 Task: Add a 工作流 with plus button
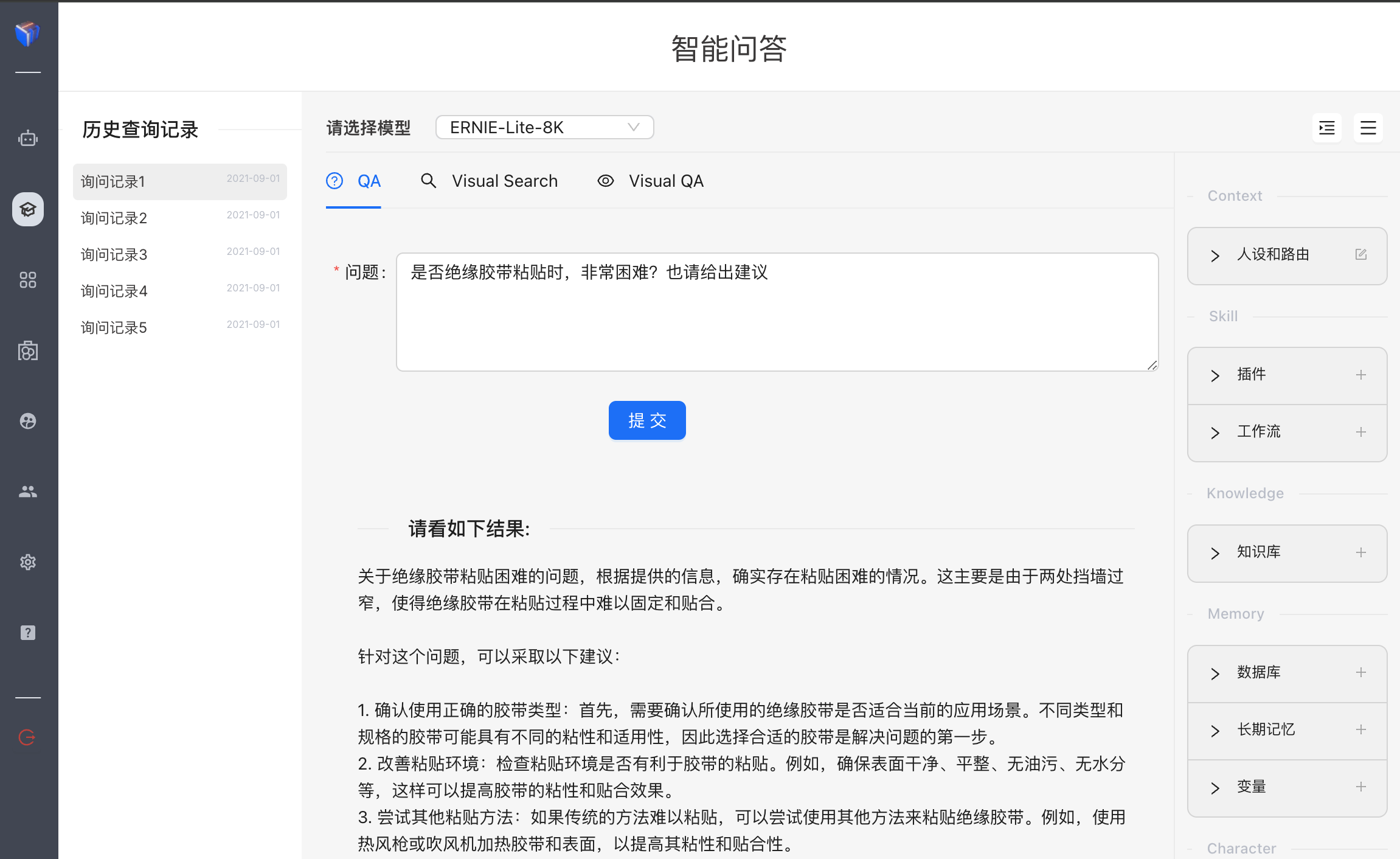click(x=1361, y=432)
